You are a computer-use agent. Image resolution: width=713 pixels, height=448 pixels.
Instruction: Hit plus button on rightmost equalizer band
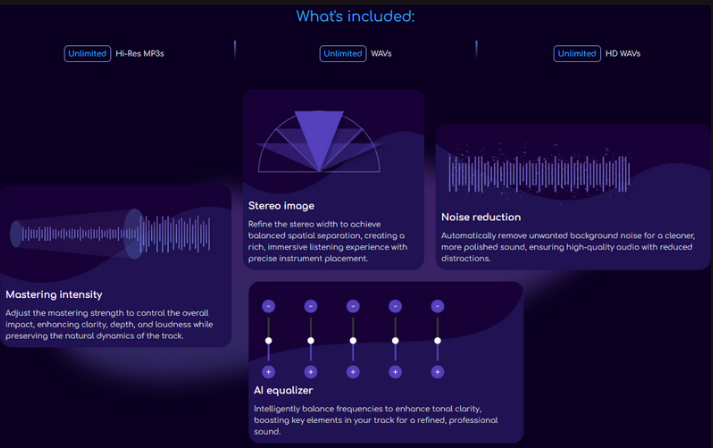(x=437, y=372)
